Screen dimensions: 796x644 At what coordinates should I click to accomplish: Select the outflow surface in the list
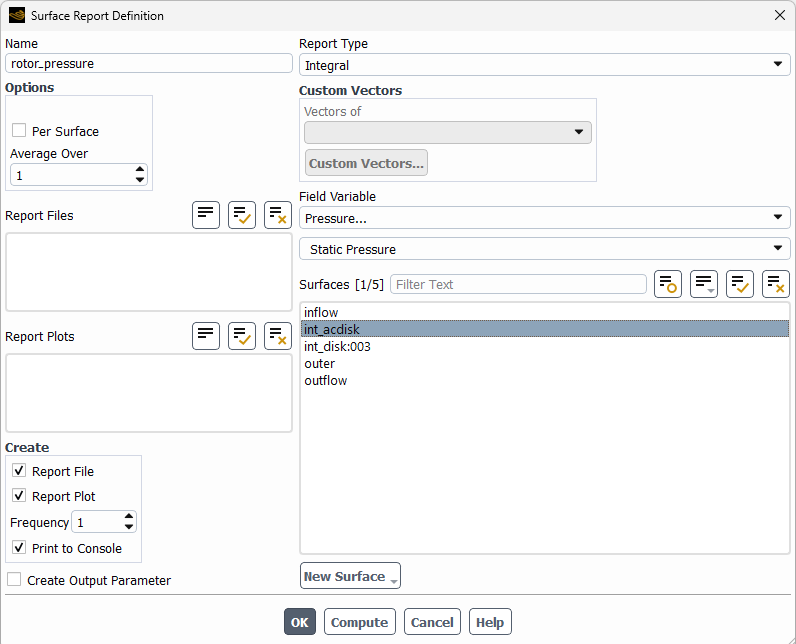pyautogui.click(x=326, y=381)
